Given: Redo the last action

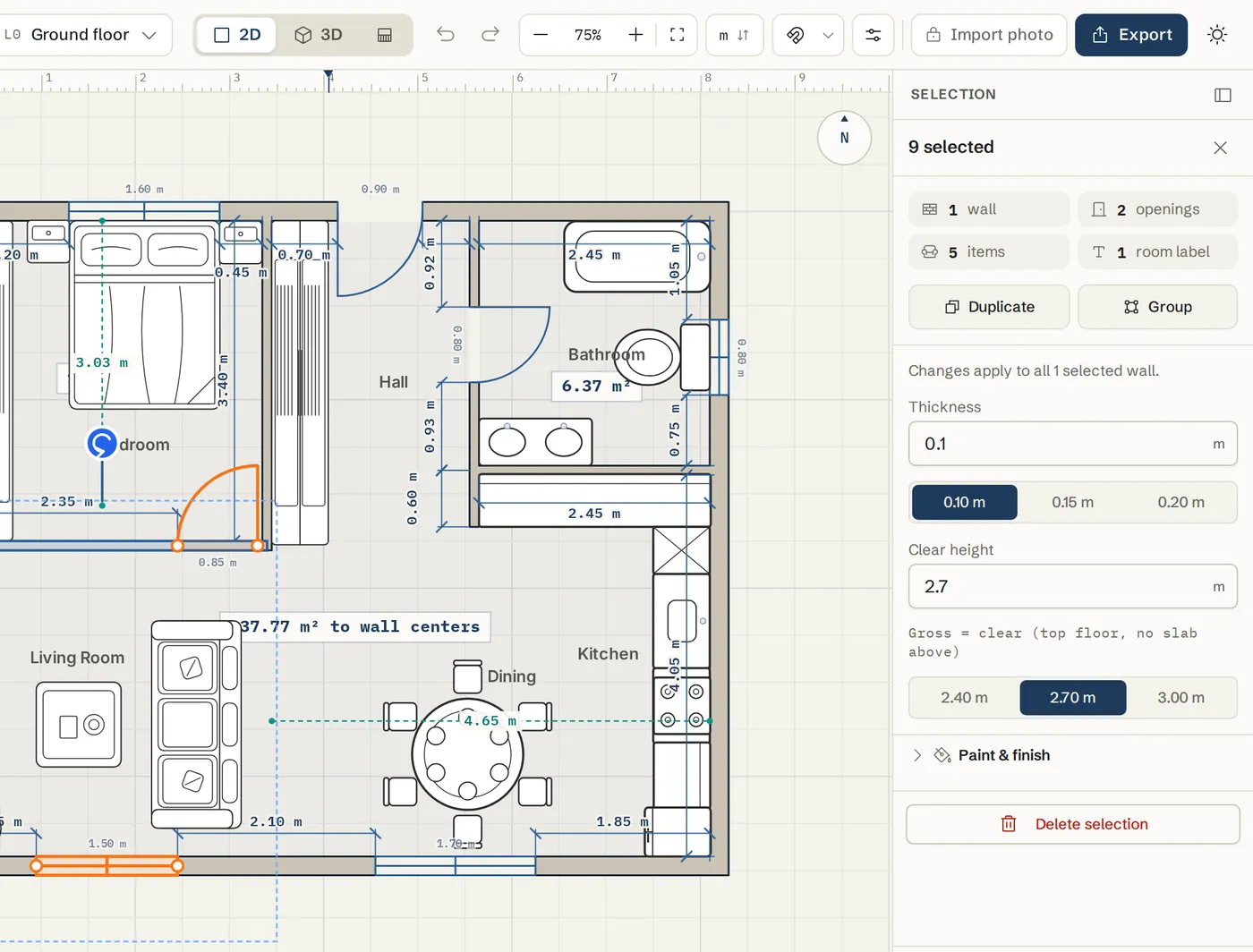Looking at the screenshot, I should coord(490,35).
